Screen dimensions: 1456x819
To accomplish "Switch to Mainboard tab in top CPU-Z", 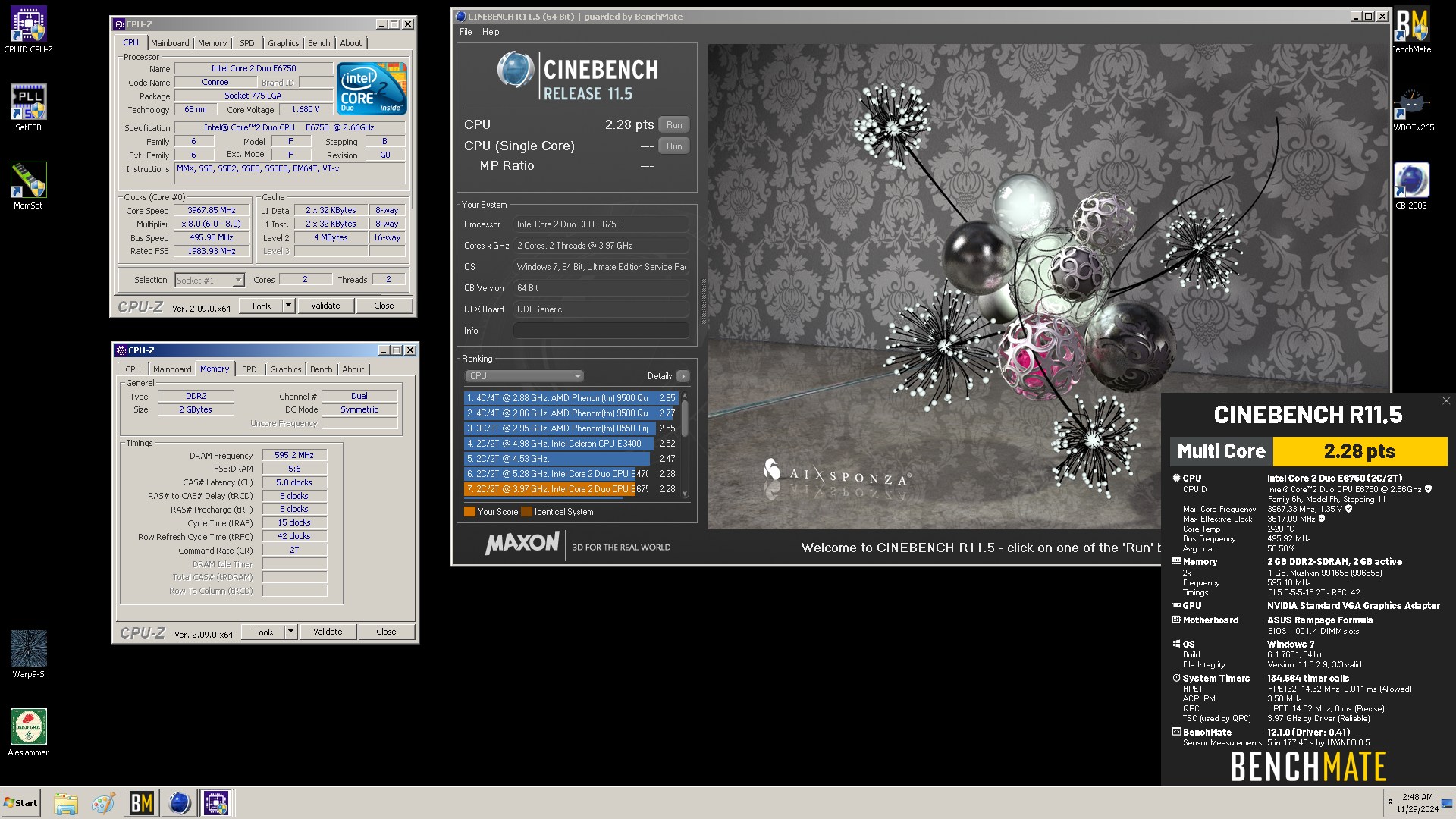I will tap(170, 43).
